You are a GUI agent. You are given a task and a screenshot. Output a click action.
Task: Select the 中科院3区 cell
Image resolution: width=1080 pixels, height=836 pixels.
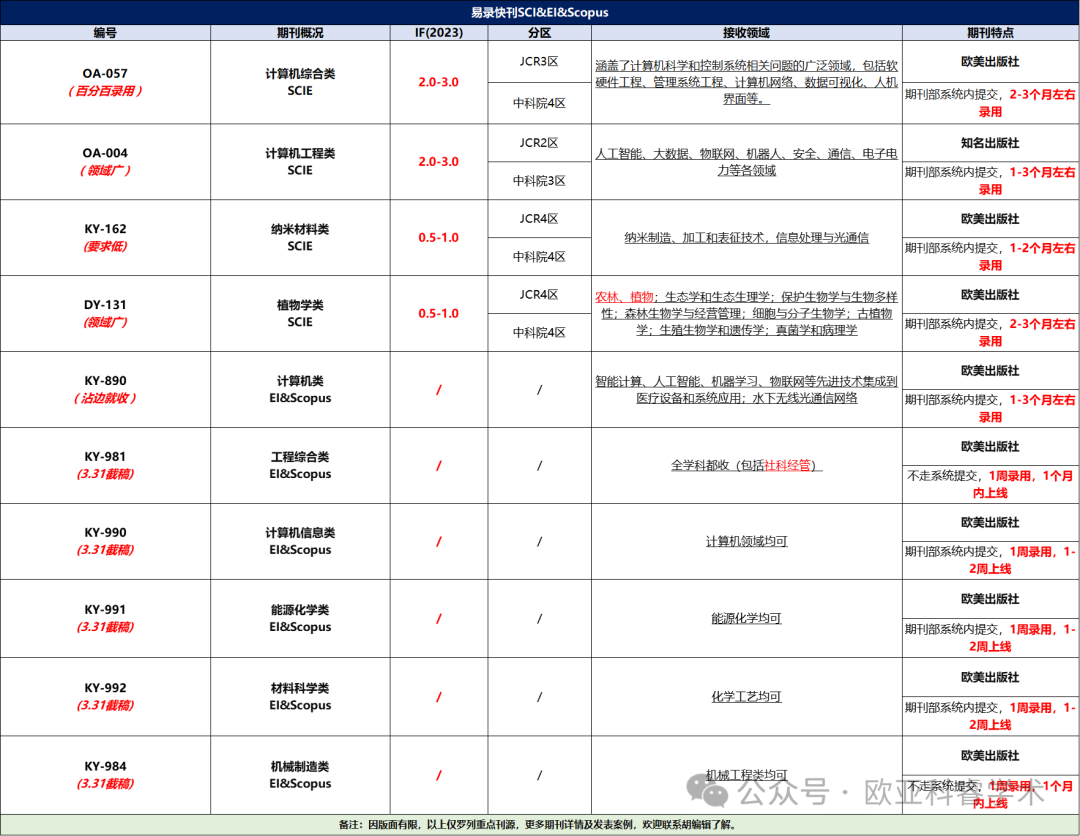(539, 180)
